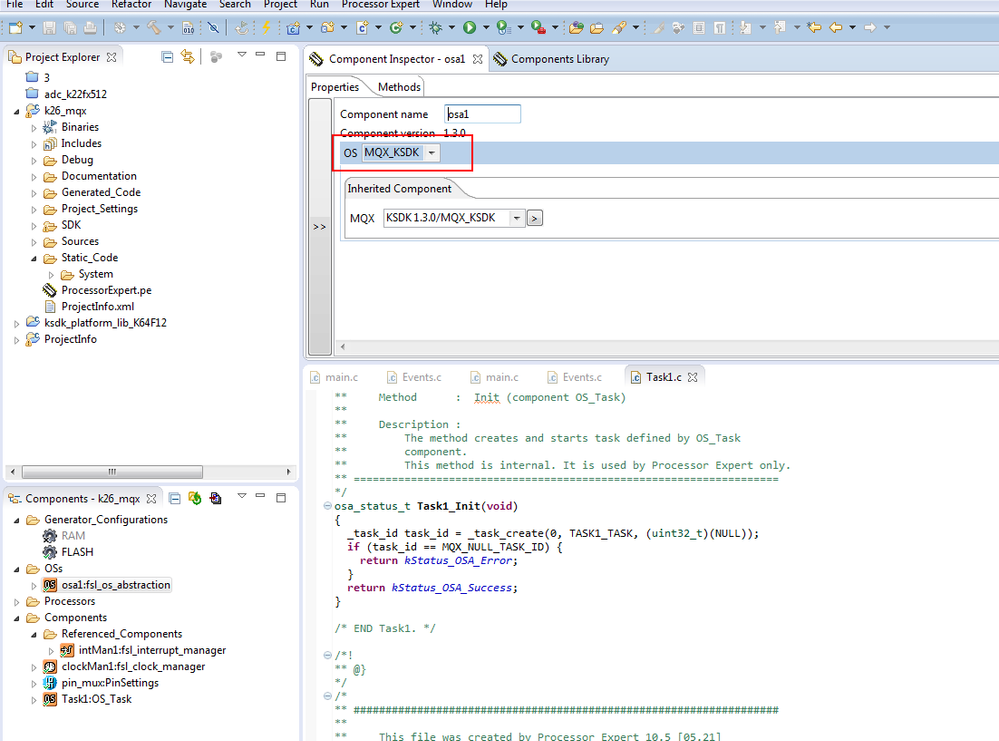This screenshot has height=741, width=999.
Task: Expand the Processors folder in Components view
Action: [x=17, y=602]
